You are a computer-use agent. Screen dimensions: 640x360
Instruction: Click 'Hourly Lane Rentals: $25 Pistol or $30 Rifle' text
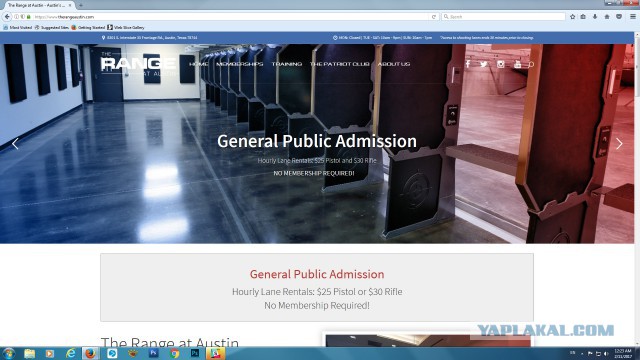[x=317, y=292]
